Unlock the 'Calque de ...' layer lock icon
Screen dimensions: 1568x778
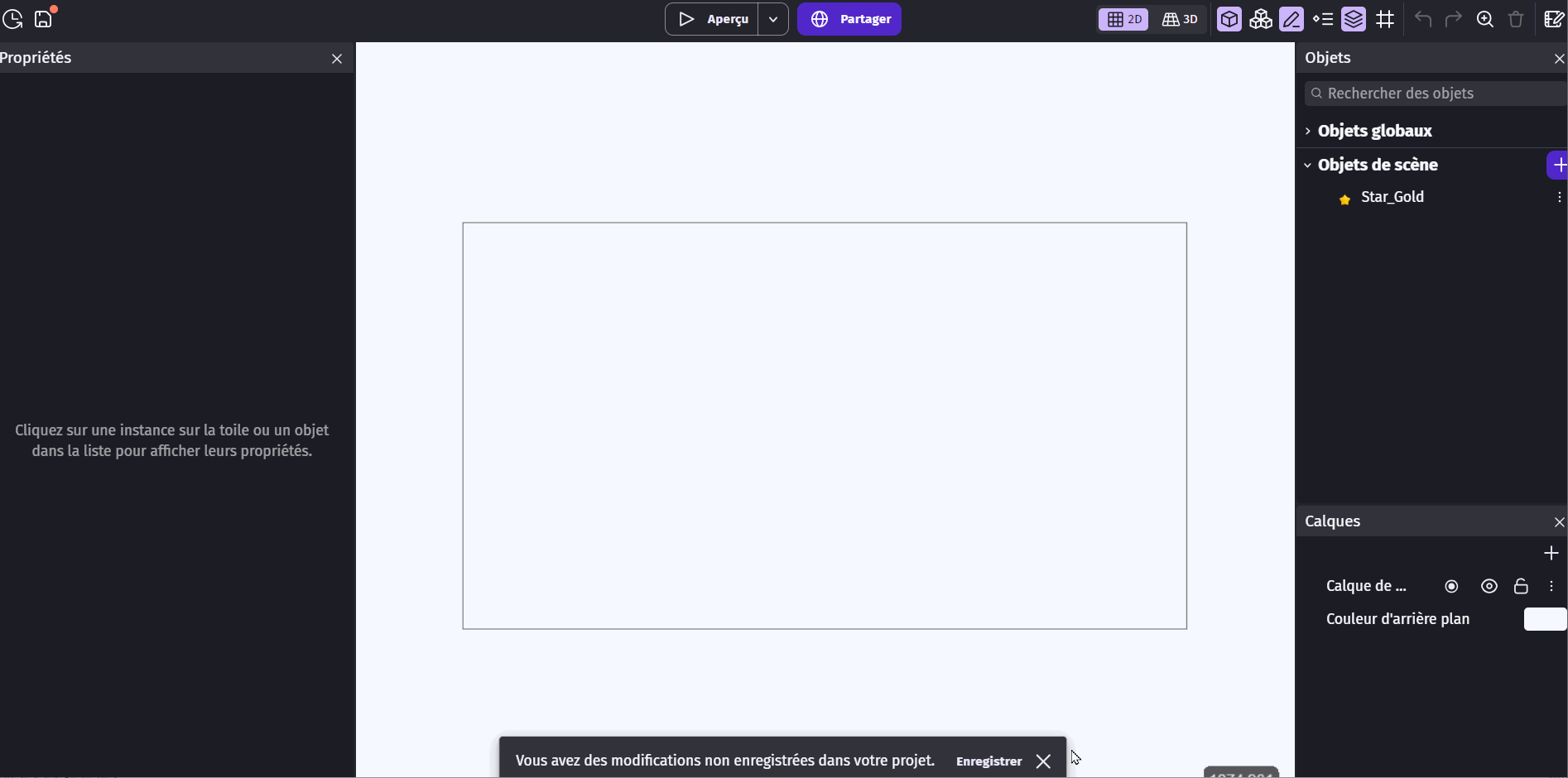click(x=1522, y=586)
